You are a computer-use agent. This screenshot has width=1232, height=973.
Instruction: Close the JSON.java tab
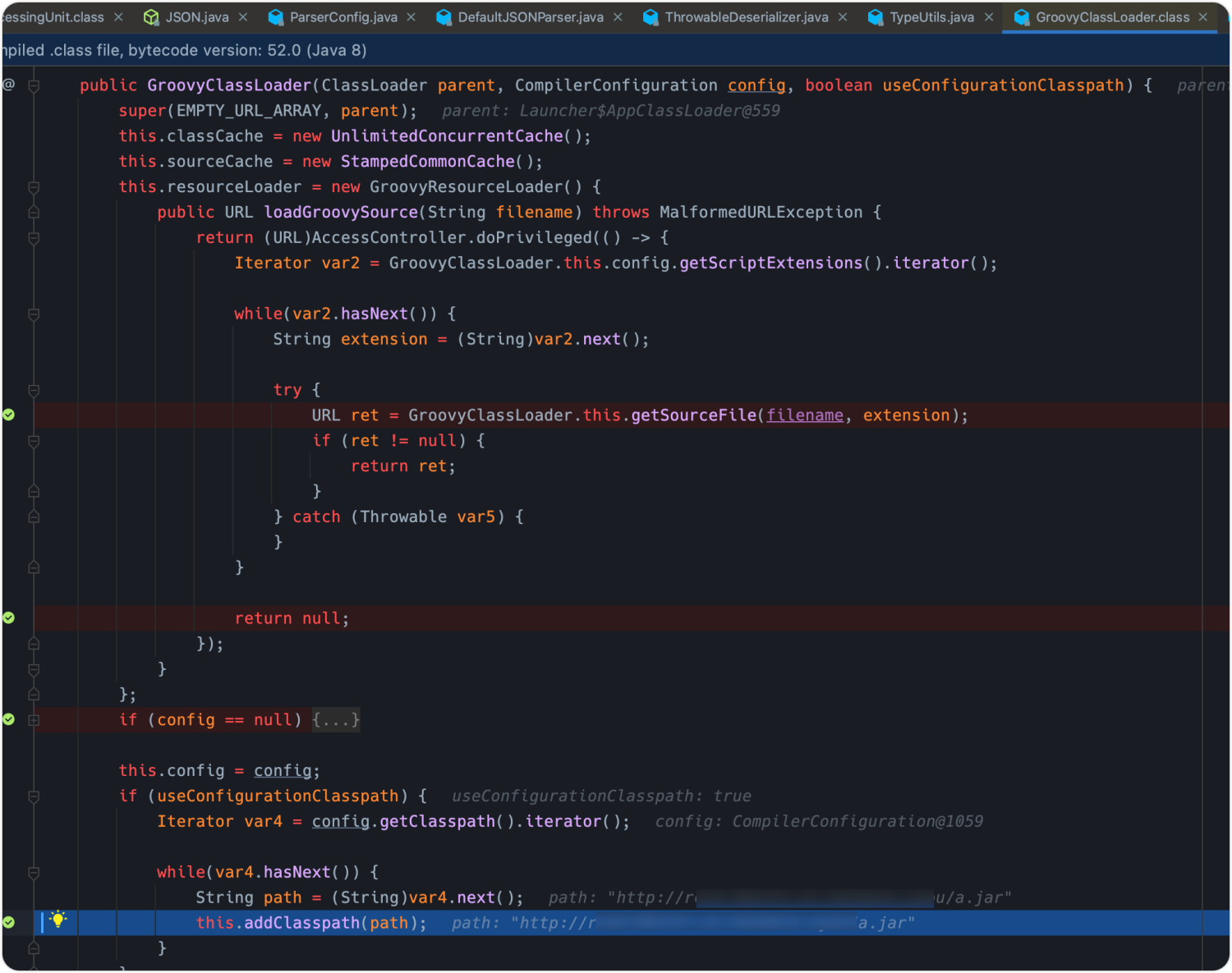(243, 17)
